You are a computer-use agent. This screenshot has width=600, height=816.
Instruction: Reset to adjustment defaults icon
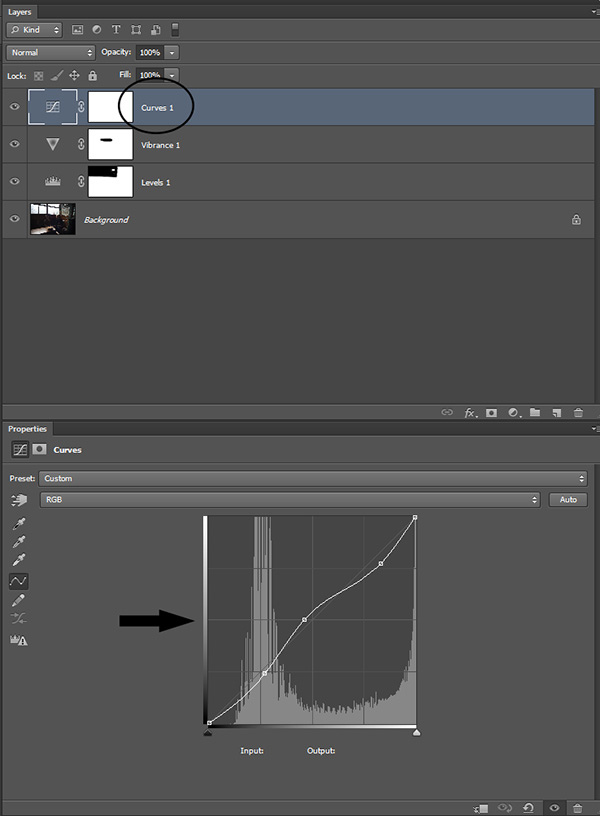click(529, 808)
